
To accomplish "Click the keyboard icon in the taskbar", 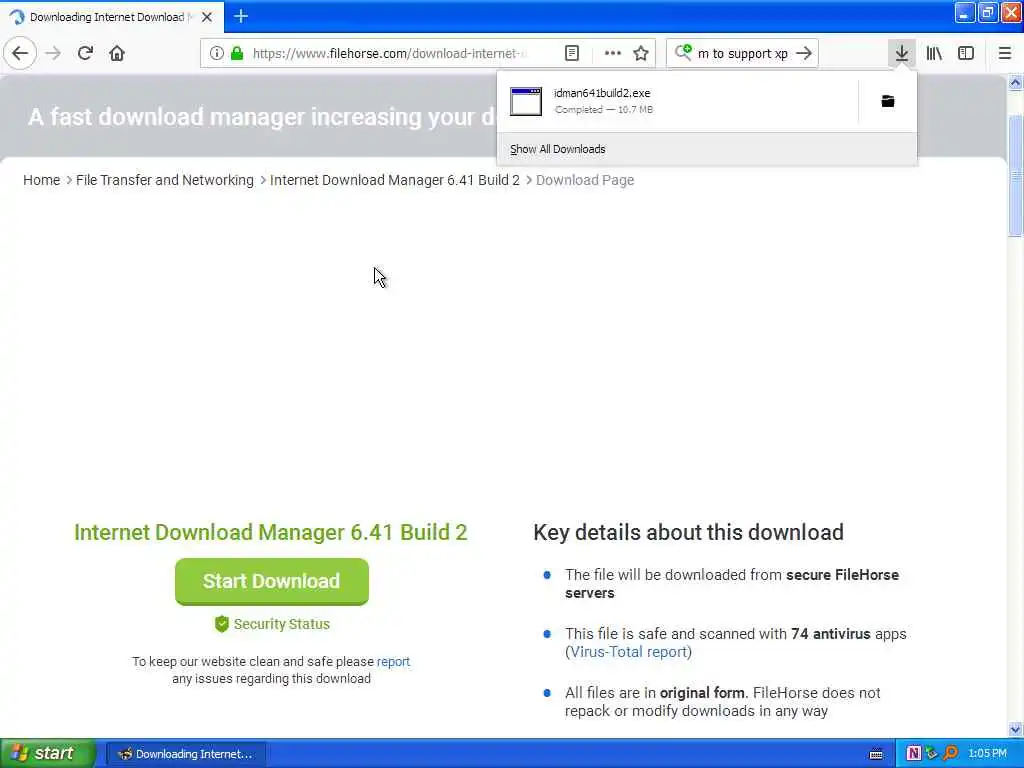I will 876,754.
